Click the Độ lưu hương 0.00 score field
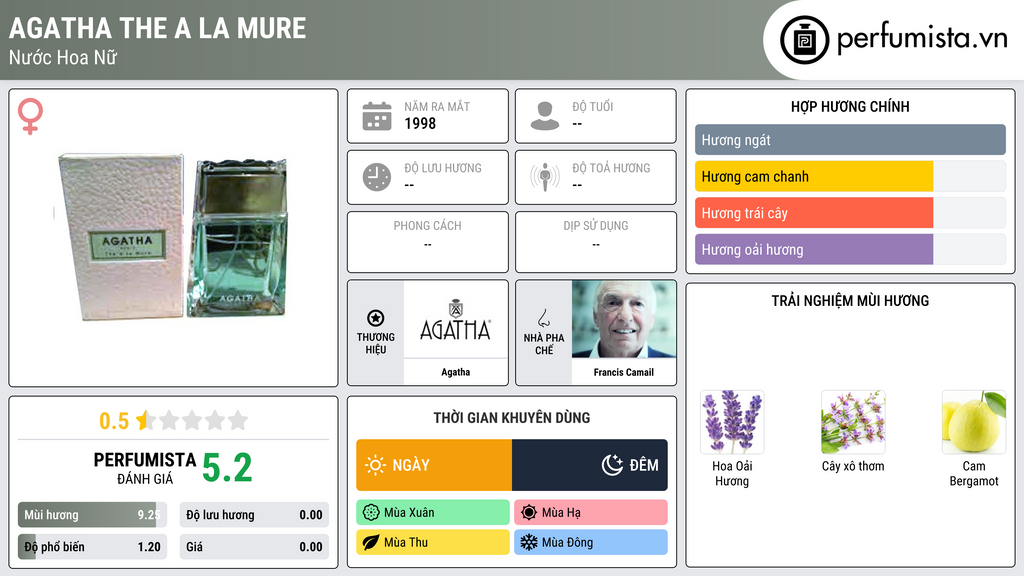 pos(254,515)
